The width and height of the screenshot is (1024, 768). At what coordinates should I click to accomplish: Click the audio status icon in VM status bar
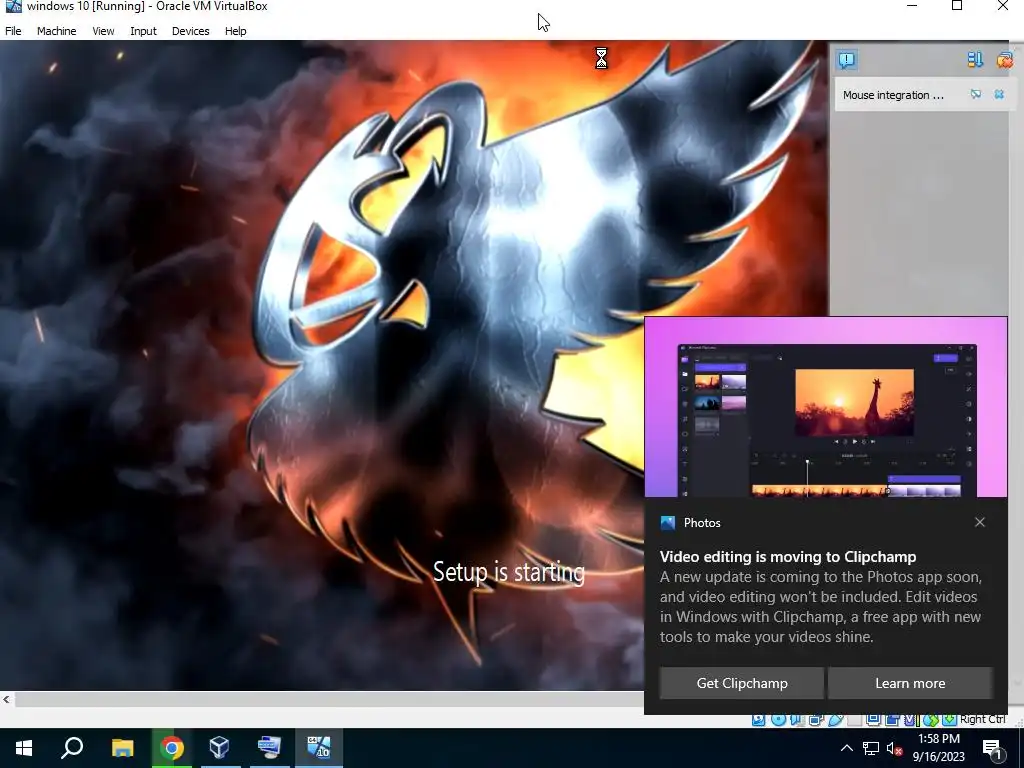click(x=797, y=720)
